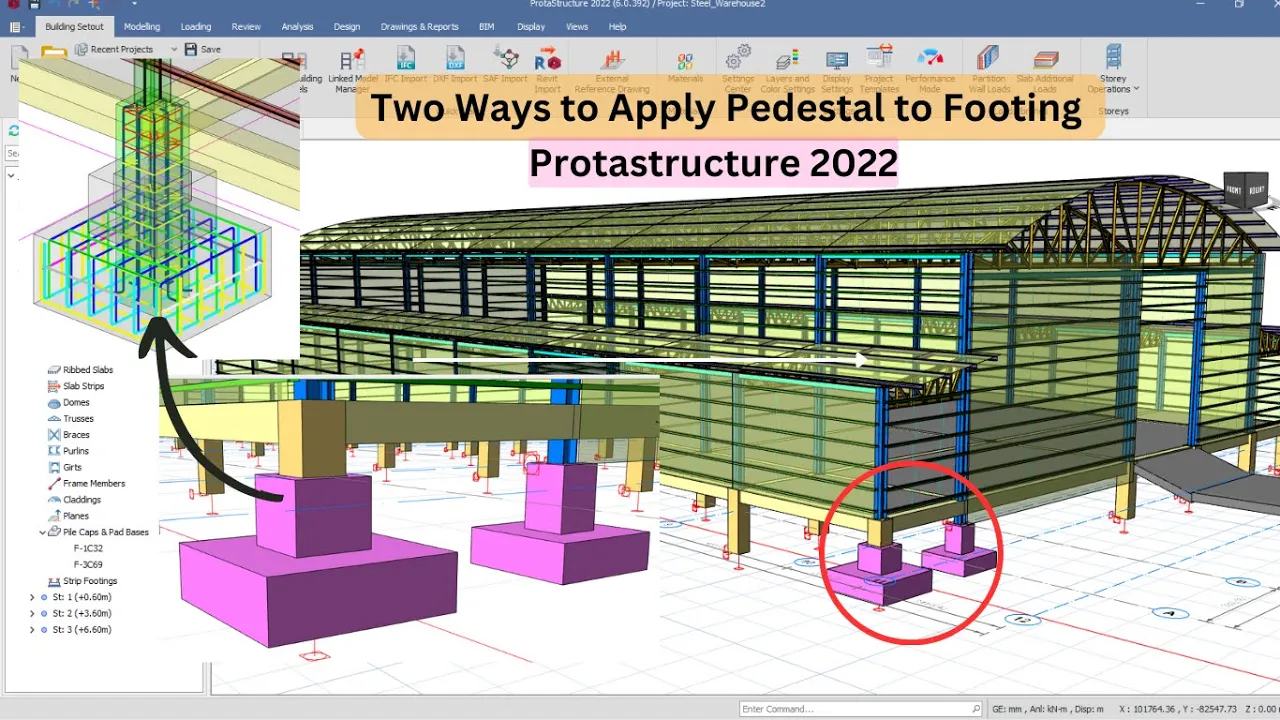The width and height of the screenshot is (1280, 720).
Task: Expand the St: 1 (+0.60m) storey
Action: tap(32, 597)
